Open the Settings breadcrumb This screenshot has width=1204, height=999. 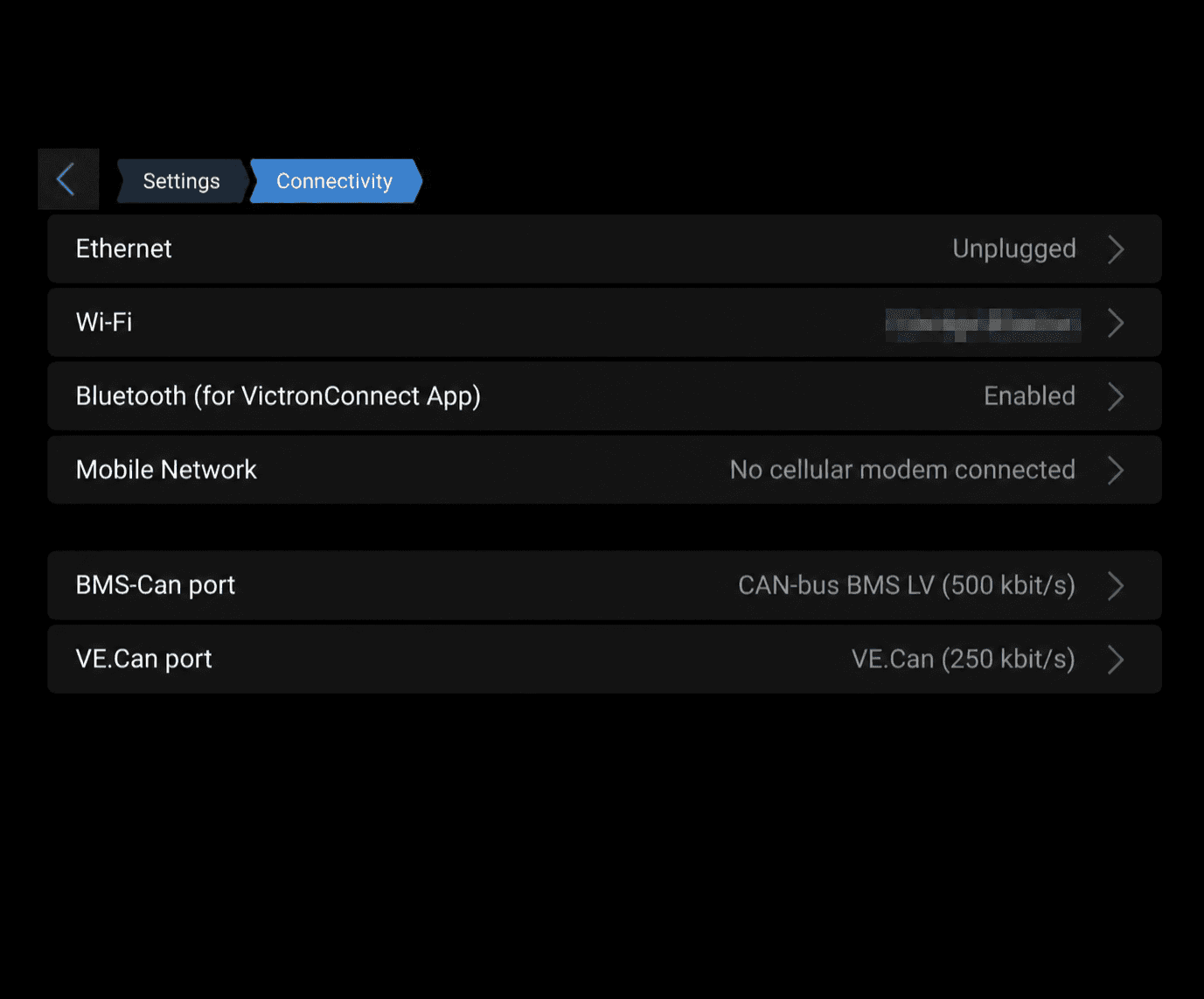pyautogui.click(x=182, y=181)
